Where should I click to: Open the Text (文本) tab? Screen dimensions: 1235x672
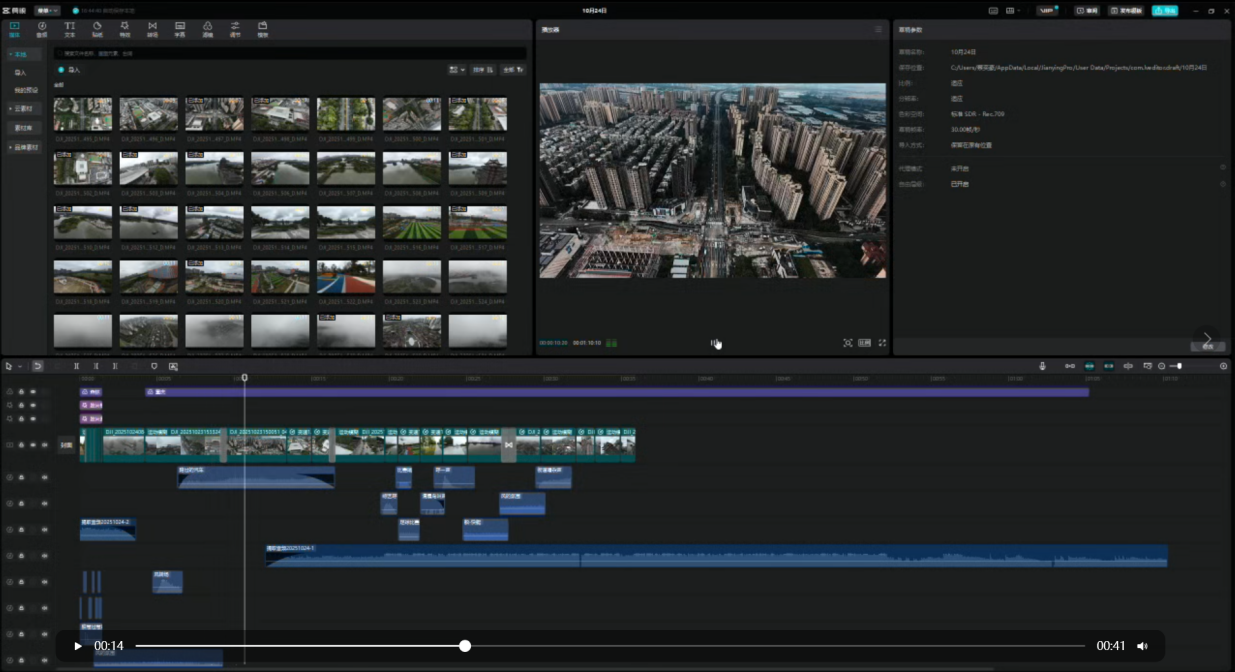(69, 29)
